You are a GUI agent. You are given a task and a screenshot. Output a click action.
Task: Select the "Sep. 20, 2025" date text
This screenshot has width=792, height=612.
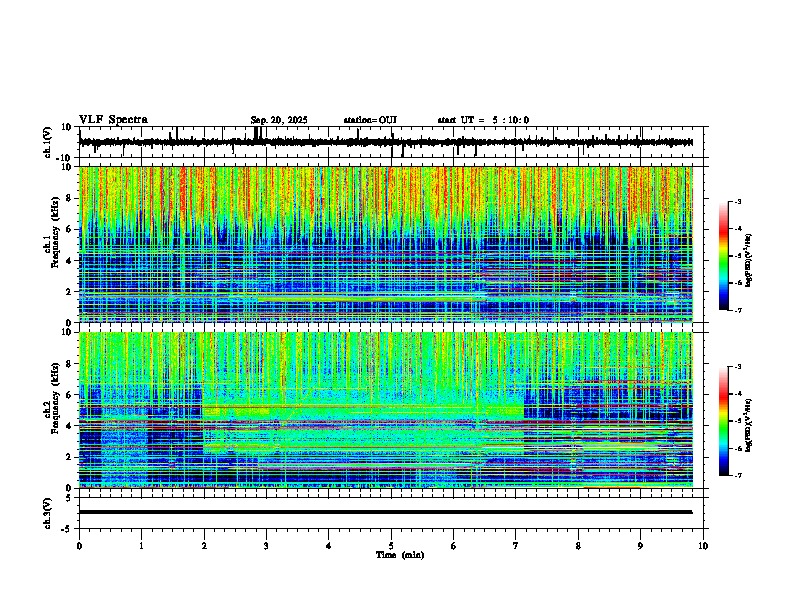(279, 120)
